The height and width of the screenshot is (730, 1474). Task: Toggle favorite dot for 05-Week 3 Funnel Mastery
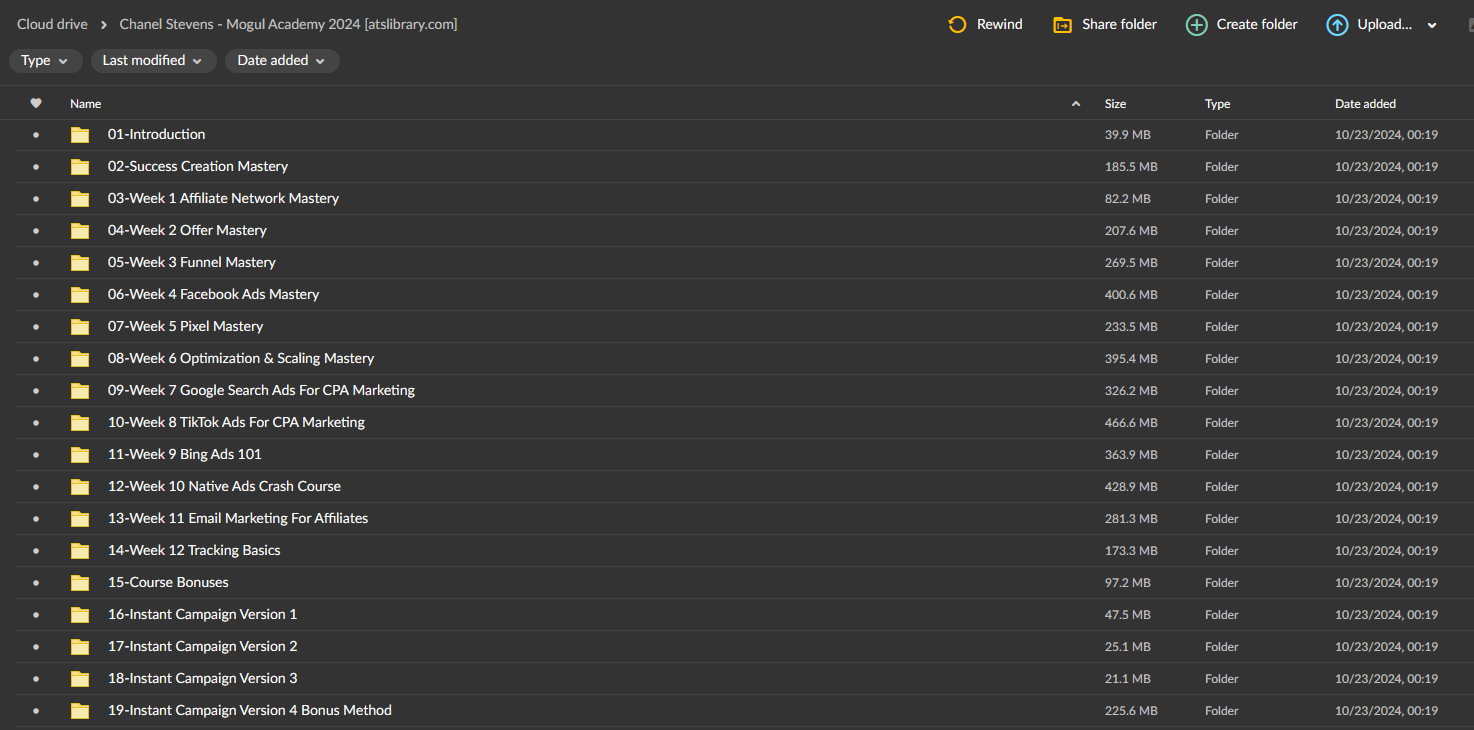point(36,263)
